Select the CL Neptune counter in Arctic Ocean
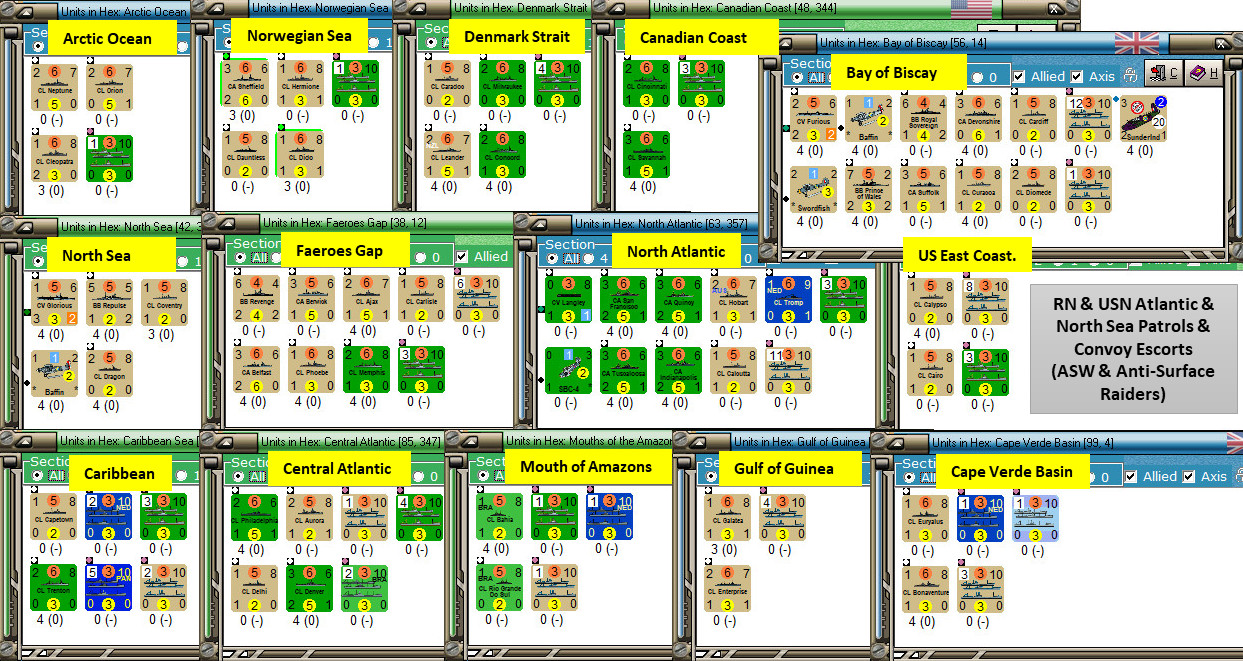 pos(53,87)
